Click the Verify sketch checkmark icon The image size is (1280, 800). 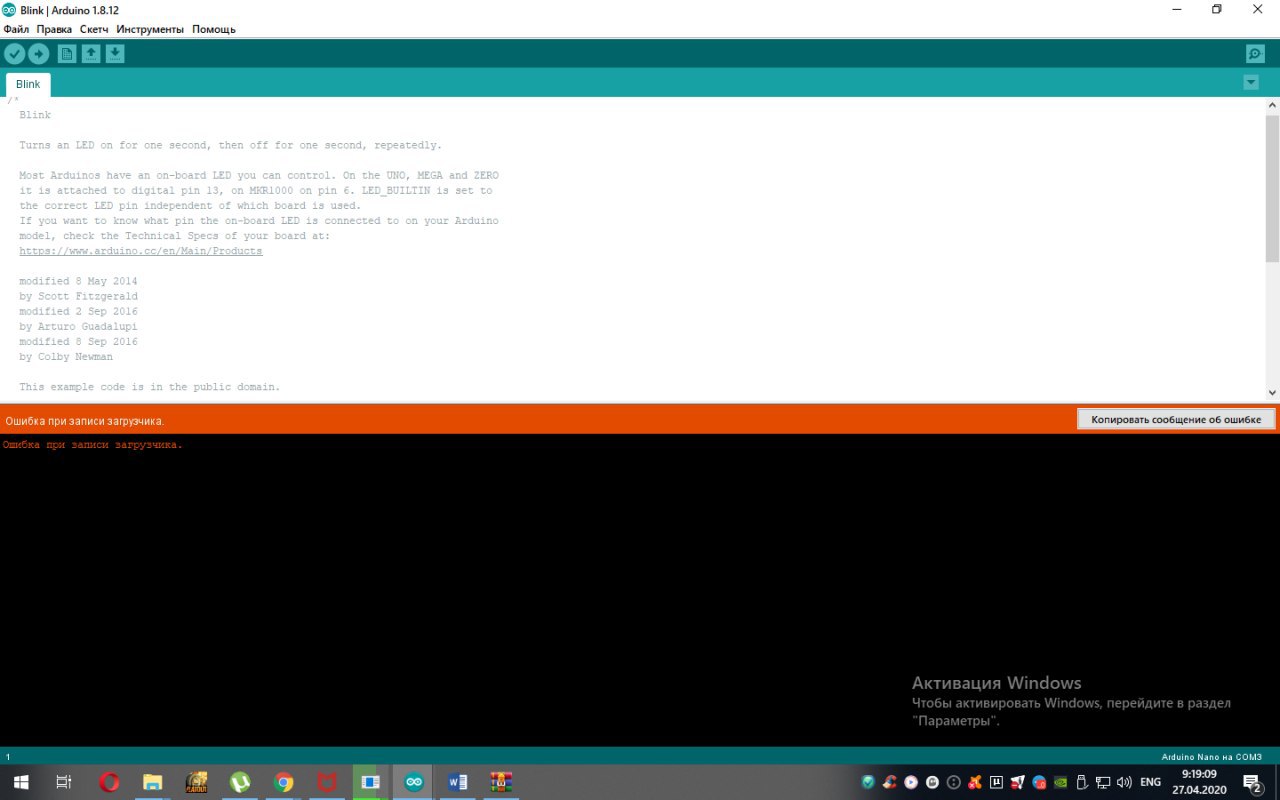(x=15, y=54)
